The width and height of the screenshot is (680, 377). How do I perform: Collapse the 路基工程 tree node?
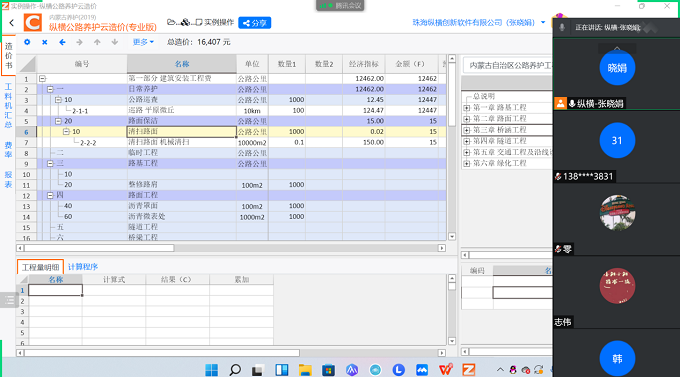click(x=50, y=164)
